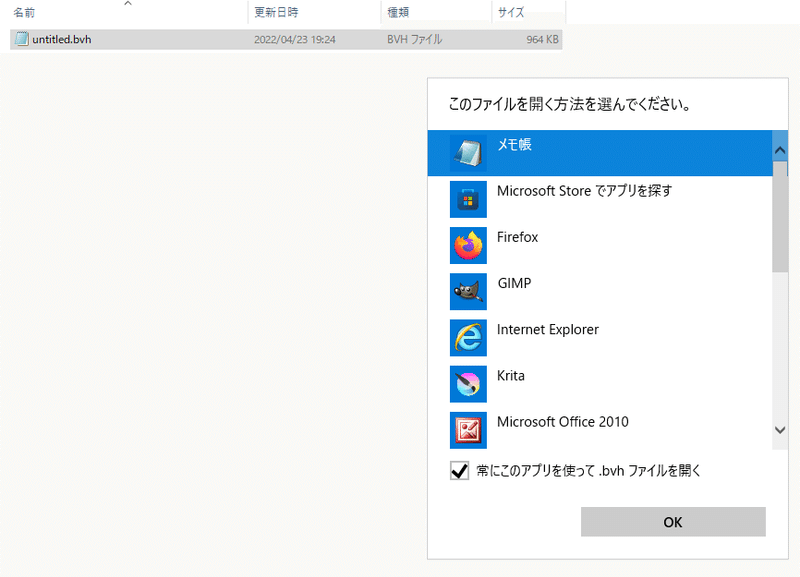Screen dimensions: 800x577
Task: Click the Notepad (メモ帳) app icon
Action: coord(468,153)
